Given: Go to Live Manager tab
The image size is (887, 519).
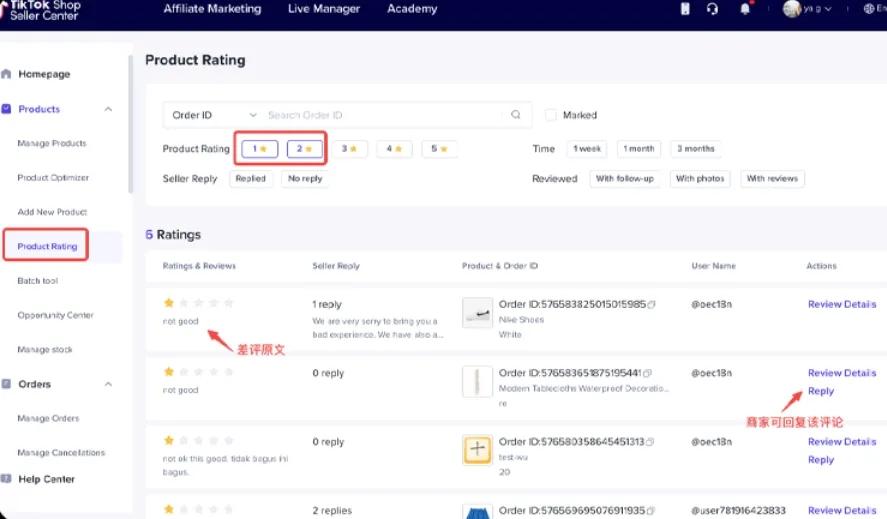Looking at the screenshot, I should 324,9.
